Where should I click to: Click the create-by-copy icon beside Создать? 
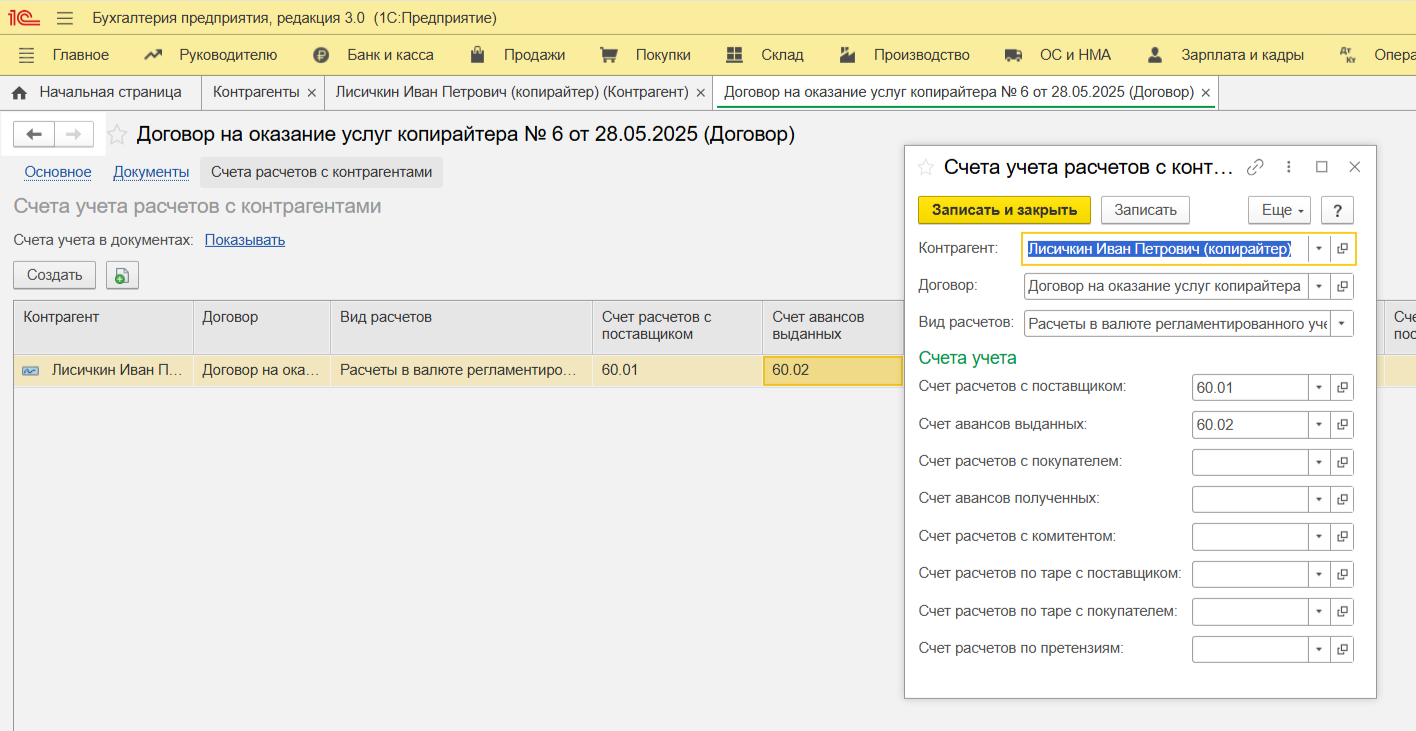pyautogui.click(x=122, y=276)
